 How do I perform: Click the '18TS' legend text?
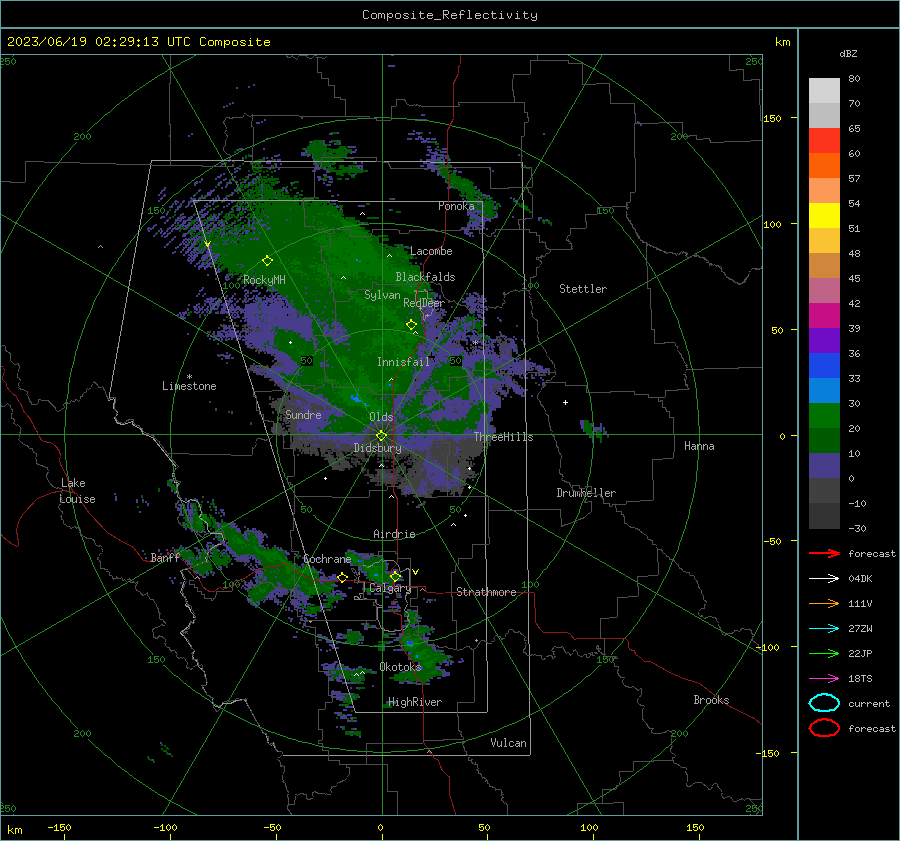860,679
